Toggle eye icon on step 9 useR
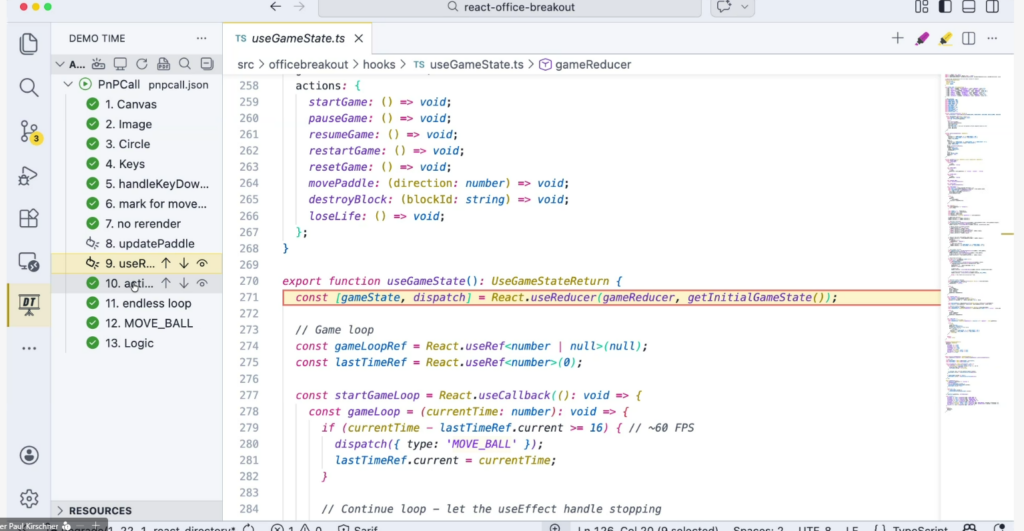 click(202, 263)
